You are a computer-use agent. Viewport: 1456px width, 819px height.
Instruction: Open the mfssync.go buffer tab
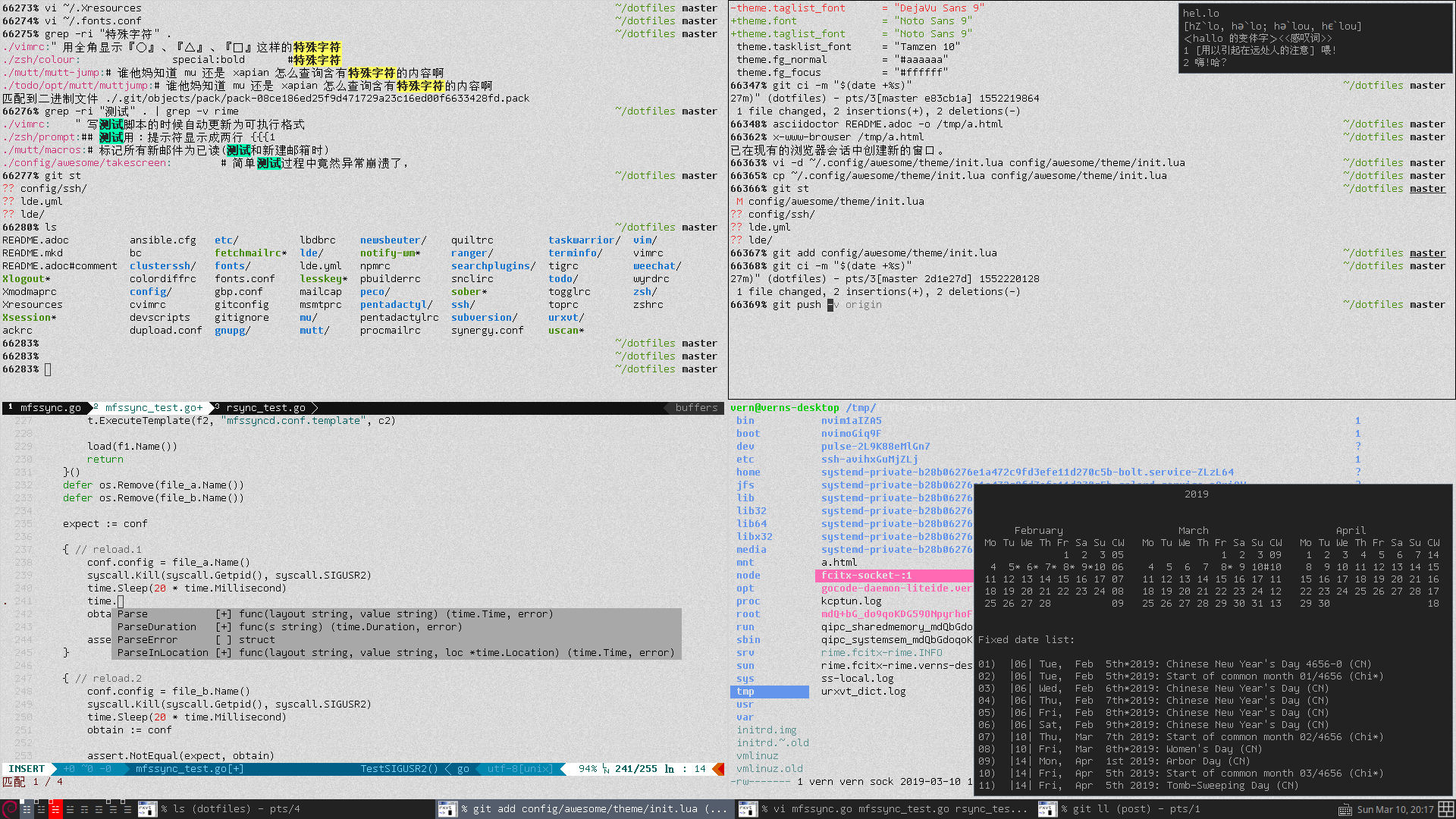tap(50, 408)
